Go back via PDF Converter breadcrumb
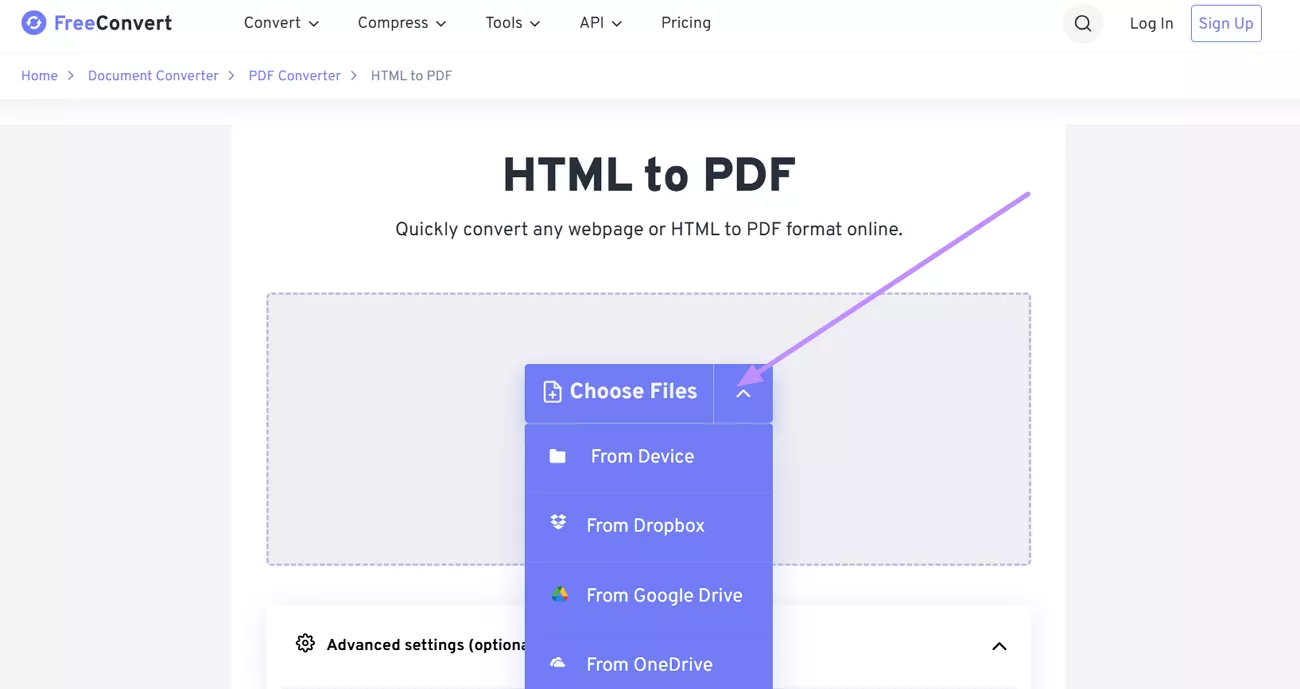1300x689 pixels. coord(294,75)
